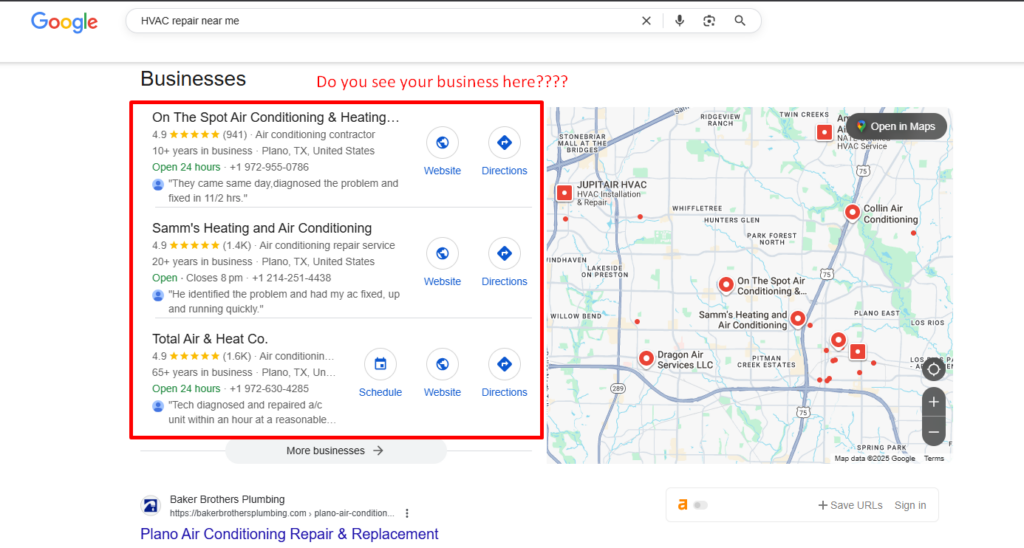Screen dimensions: 1024x548
Task: Click phone number +1 214-251-4438
Action: [x=291, y=278]
